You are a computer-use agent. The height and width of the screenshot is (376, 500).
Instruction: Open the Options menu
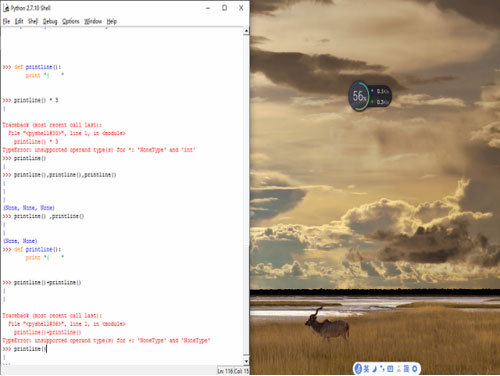pos(71,21)
